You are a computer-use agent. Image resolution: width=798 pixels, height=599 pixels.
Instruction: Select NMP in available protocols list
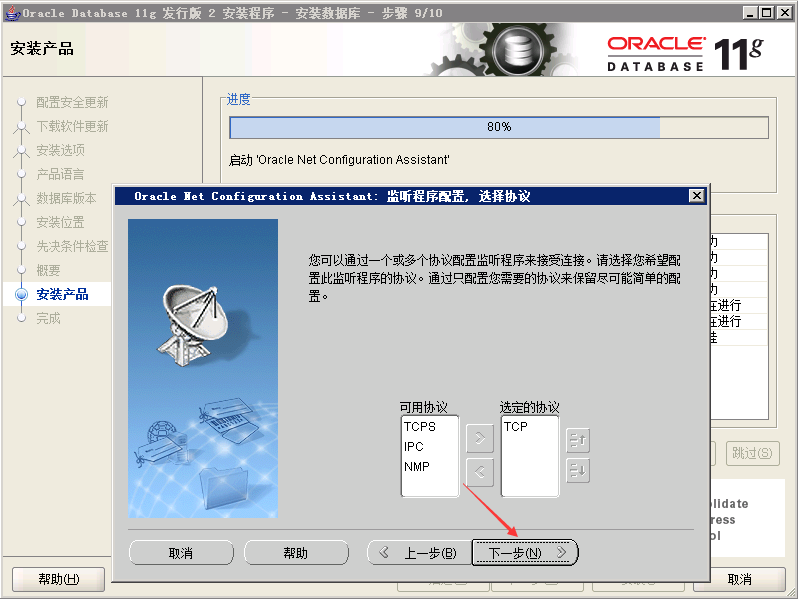[417, 466]
